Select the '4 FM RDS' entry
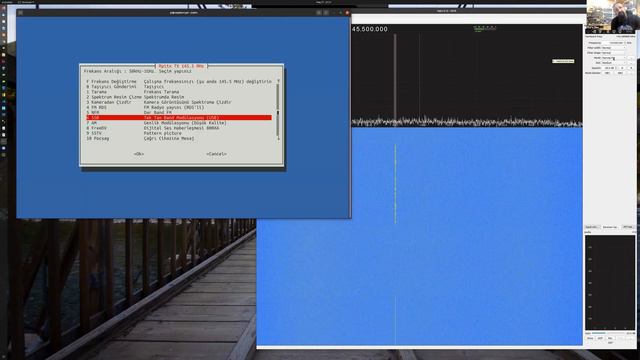The image size is (640, 360). pos(179,107)
